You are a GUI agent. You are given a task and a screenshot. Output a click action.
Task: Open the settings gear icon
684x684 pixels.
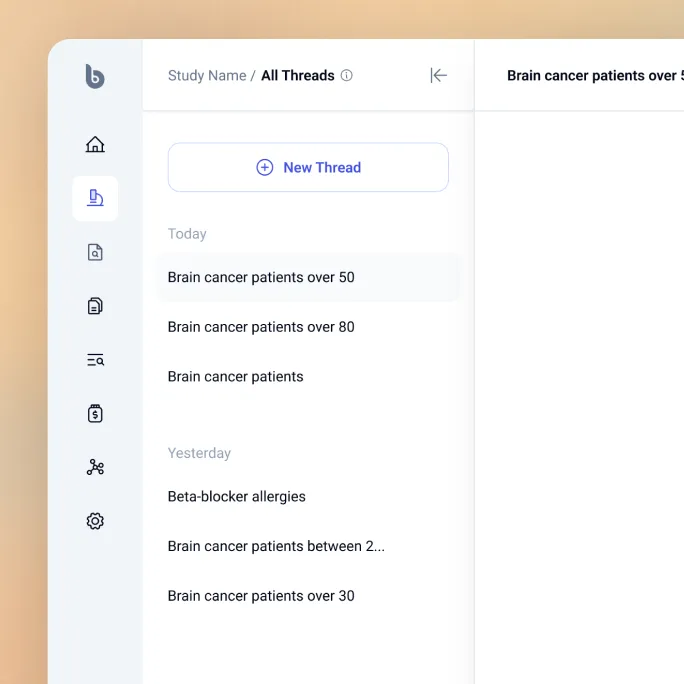click(x=95, y=521)
